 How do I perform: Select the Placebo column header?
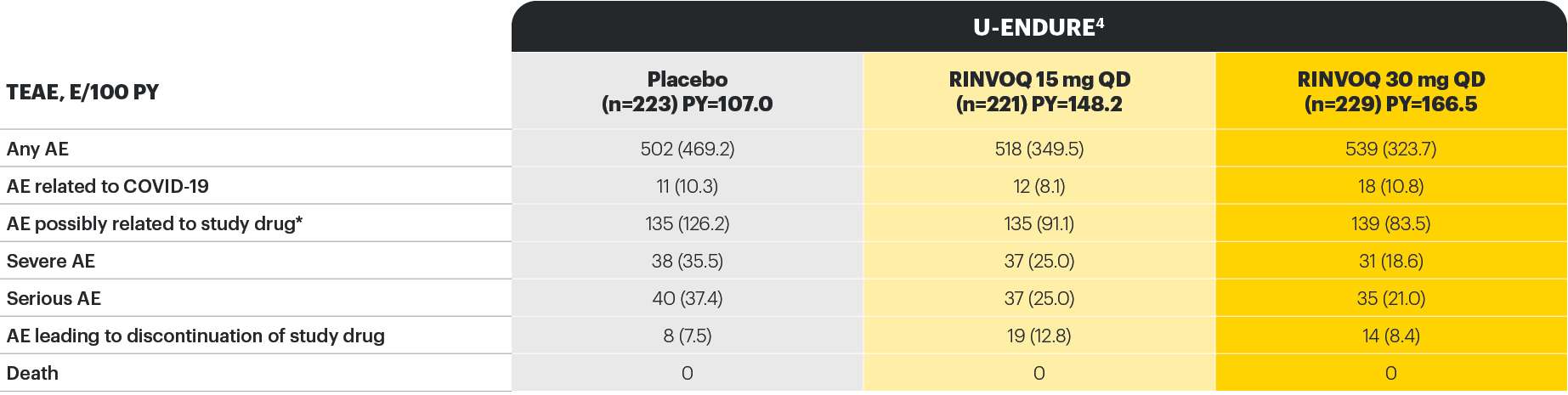click(687, 92)
